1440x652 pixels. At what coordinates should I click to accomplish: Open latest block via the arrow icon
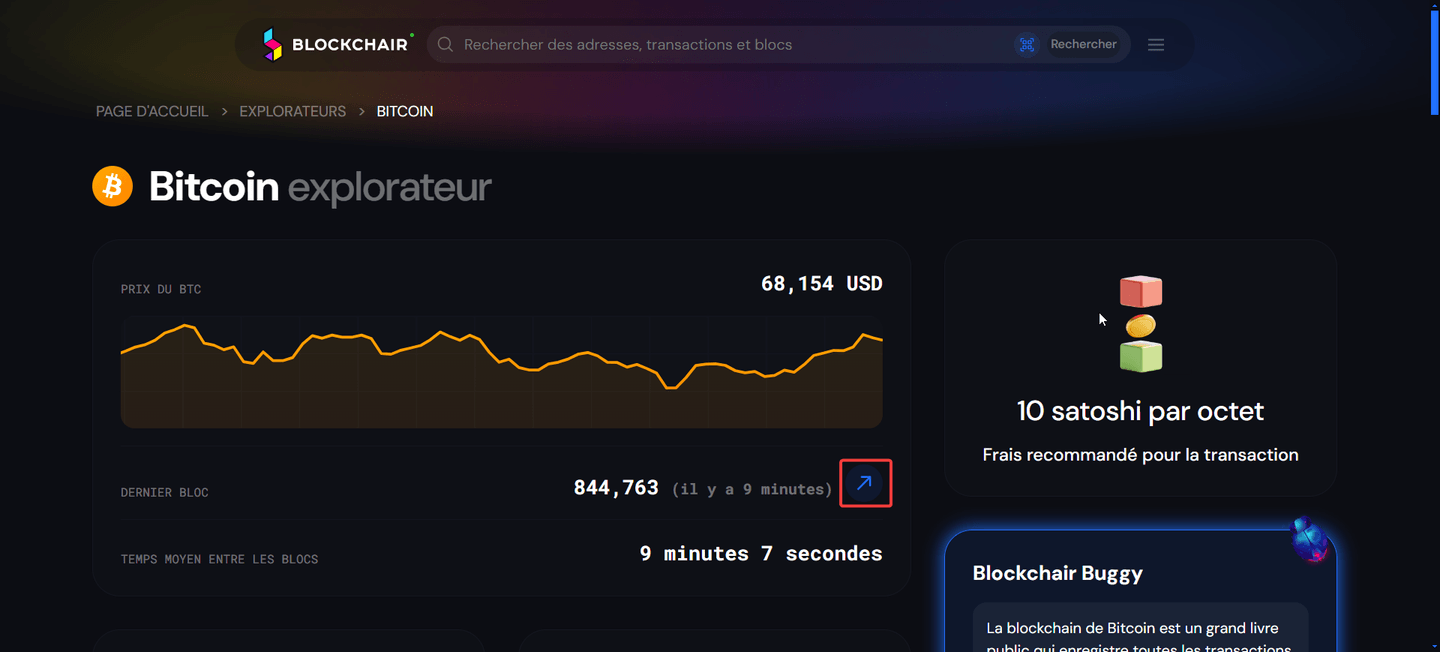coord(864,483)
